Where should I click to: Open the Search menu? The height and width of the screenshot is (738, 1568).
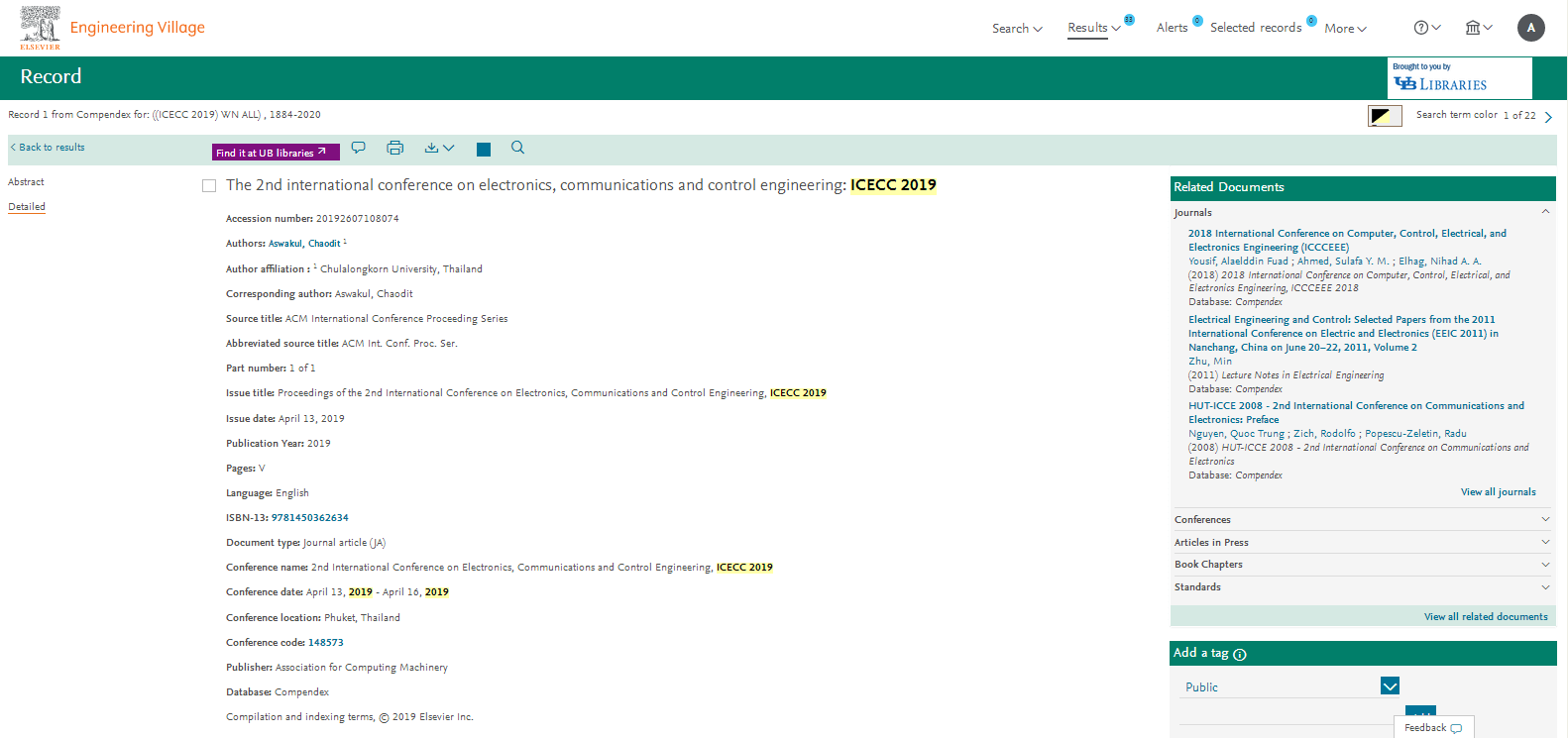1017,29
